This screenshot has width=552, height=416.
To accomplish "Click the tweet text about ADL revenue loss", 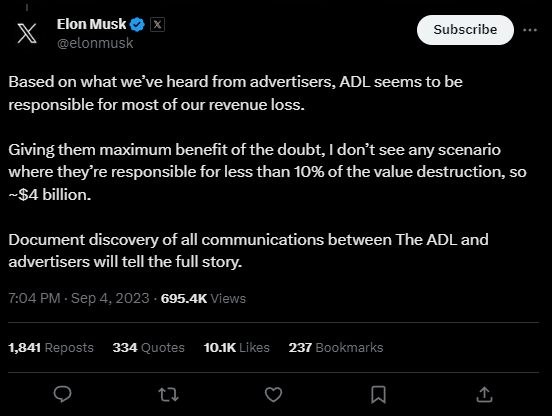I will (235, 93).
